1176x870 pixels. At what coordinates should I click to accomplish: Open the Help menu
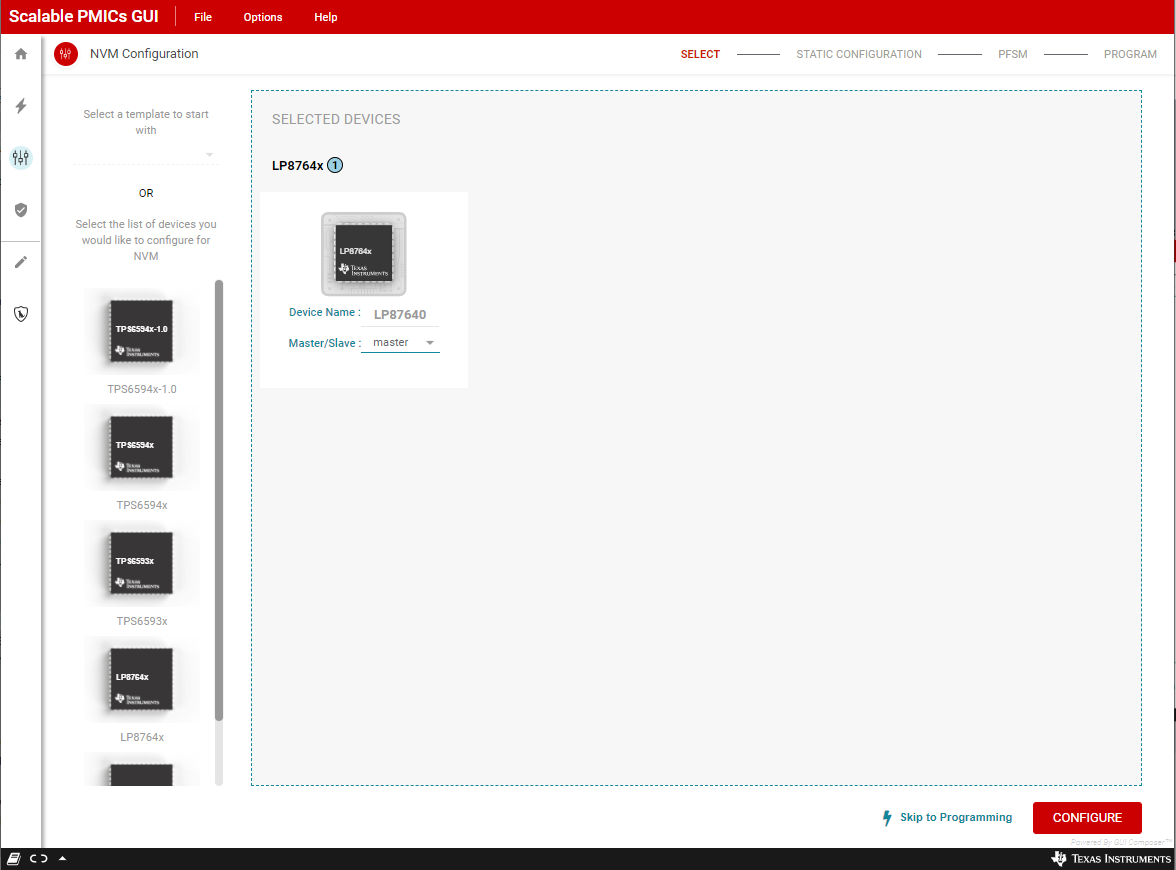pos(326,17)
